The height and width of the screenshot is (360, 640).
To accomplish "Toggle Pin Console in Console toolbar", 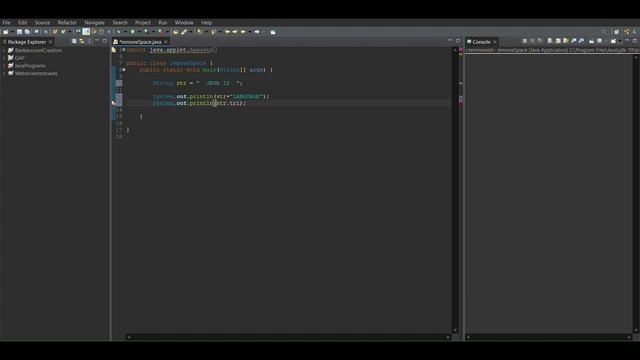I will pyautogui.click(x=591, y=41).
